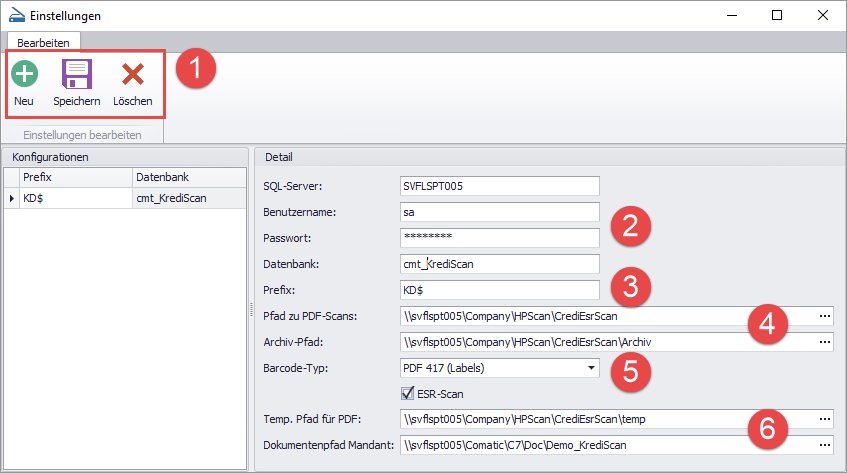This screenshot has height=473, width=847.
Task: Browse for the Dokumentenpfad Mandant folder
Action: 824,445
